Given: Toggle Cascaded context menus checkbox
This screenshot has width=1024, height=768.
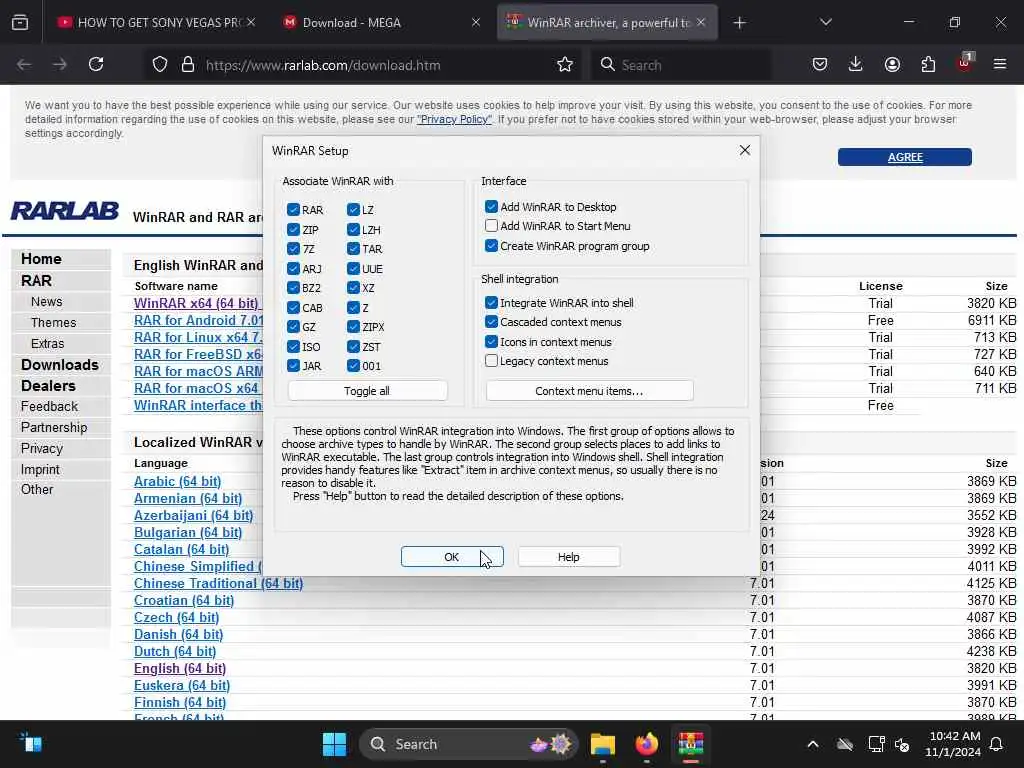Looking at the screenshot, I should 492,322.
